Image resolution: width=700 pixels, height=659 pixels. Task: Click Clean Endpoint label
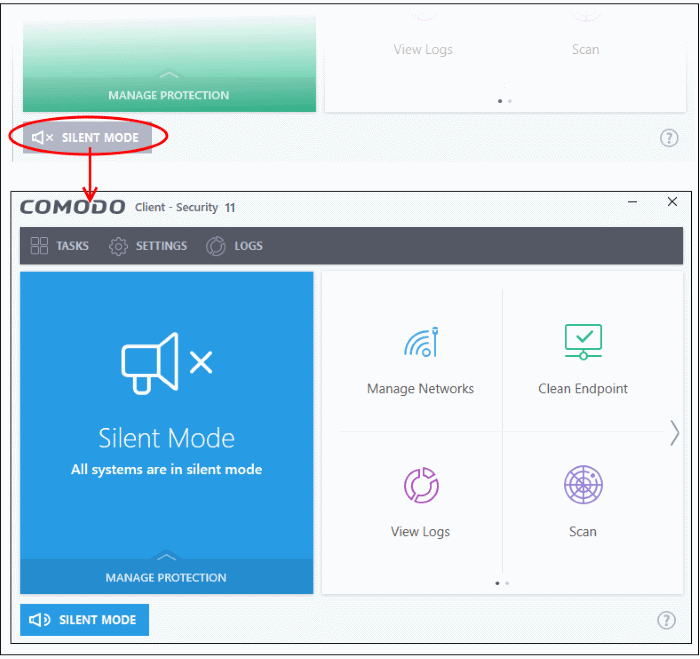click(x=583, y=389)
